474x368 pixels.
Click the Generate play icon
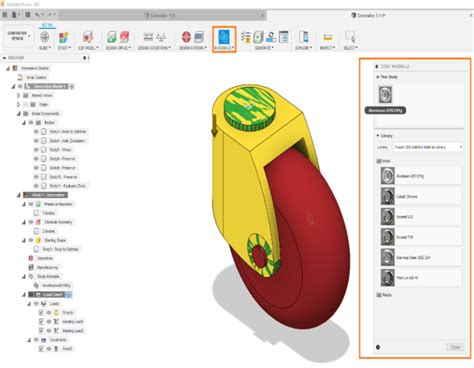tap(258, 37)
